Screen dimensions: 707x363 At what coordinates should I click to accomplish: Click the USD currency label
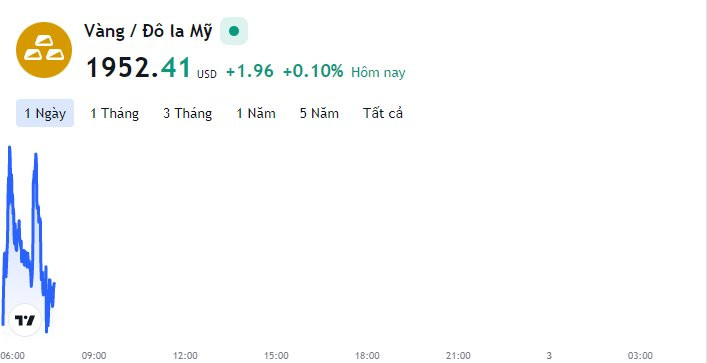pyautogui.click(x=207, y=74)
